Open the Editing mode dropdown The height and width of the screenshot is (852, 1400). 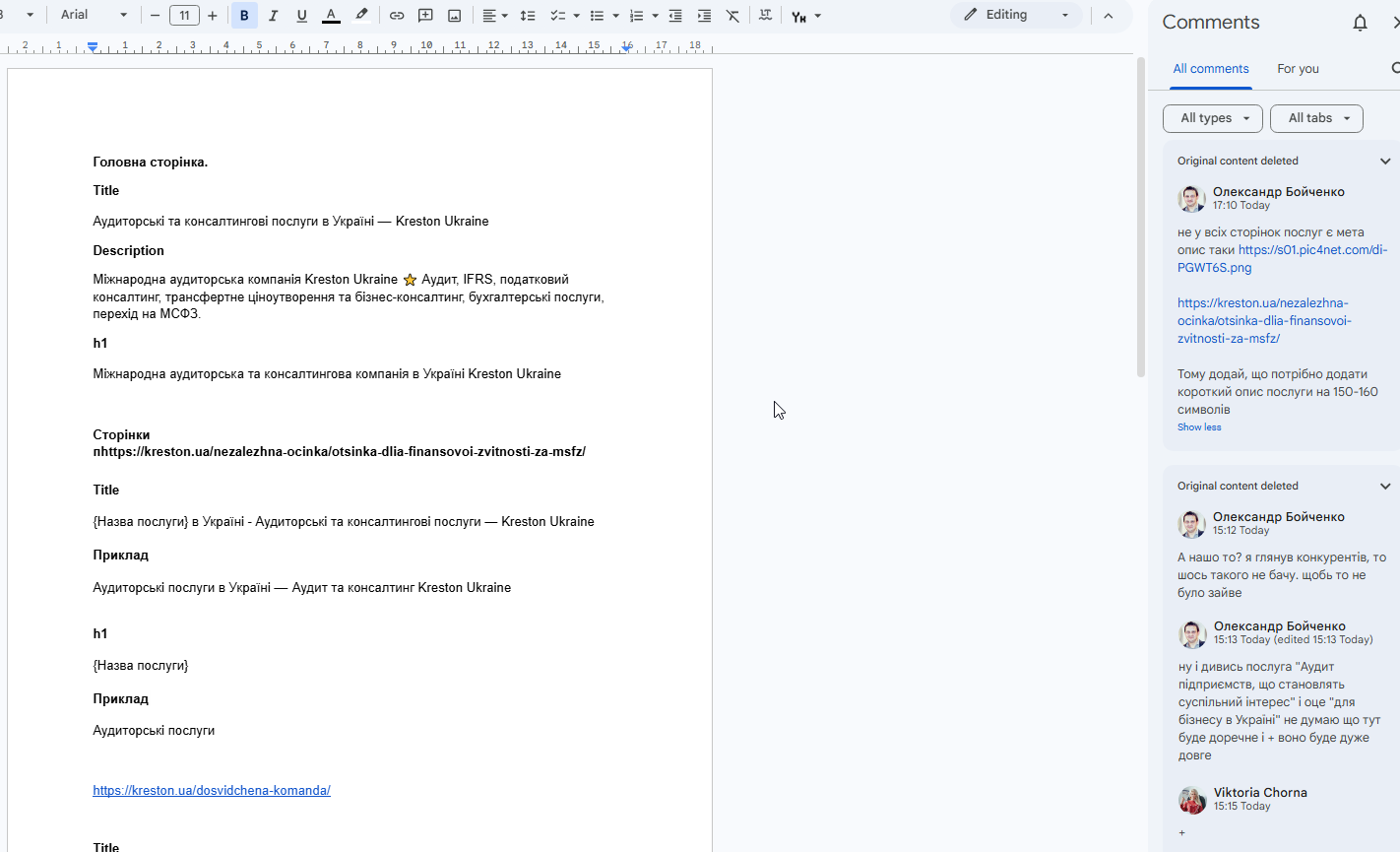tap(1016, 15)
